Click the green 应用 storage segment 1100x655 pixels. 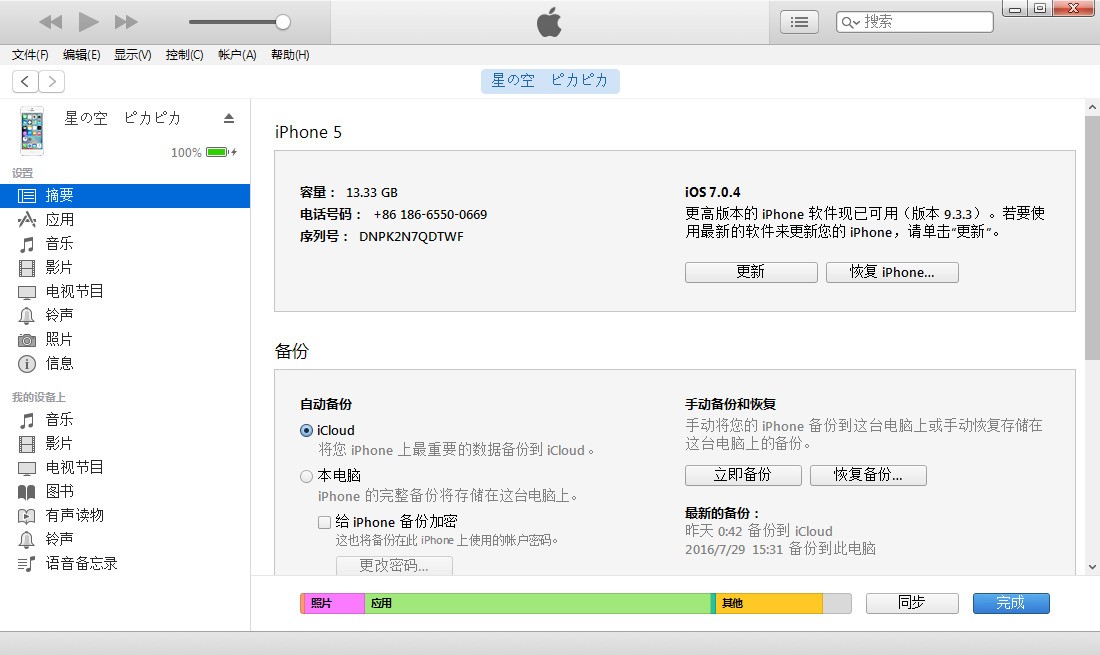pyautogui.click(x=537, y=603)
